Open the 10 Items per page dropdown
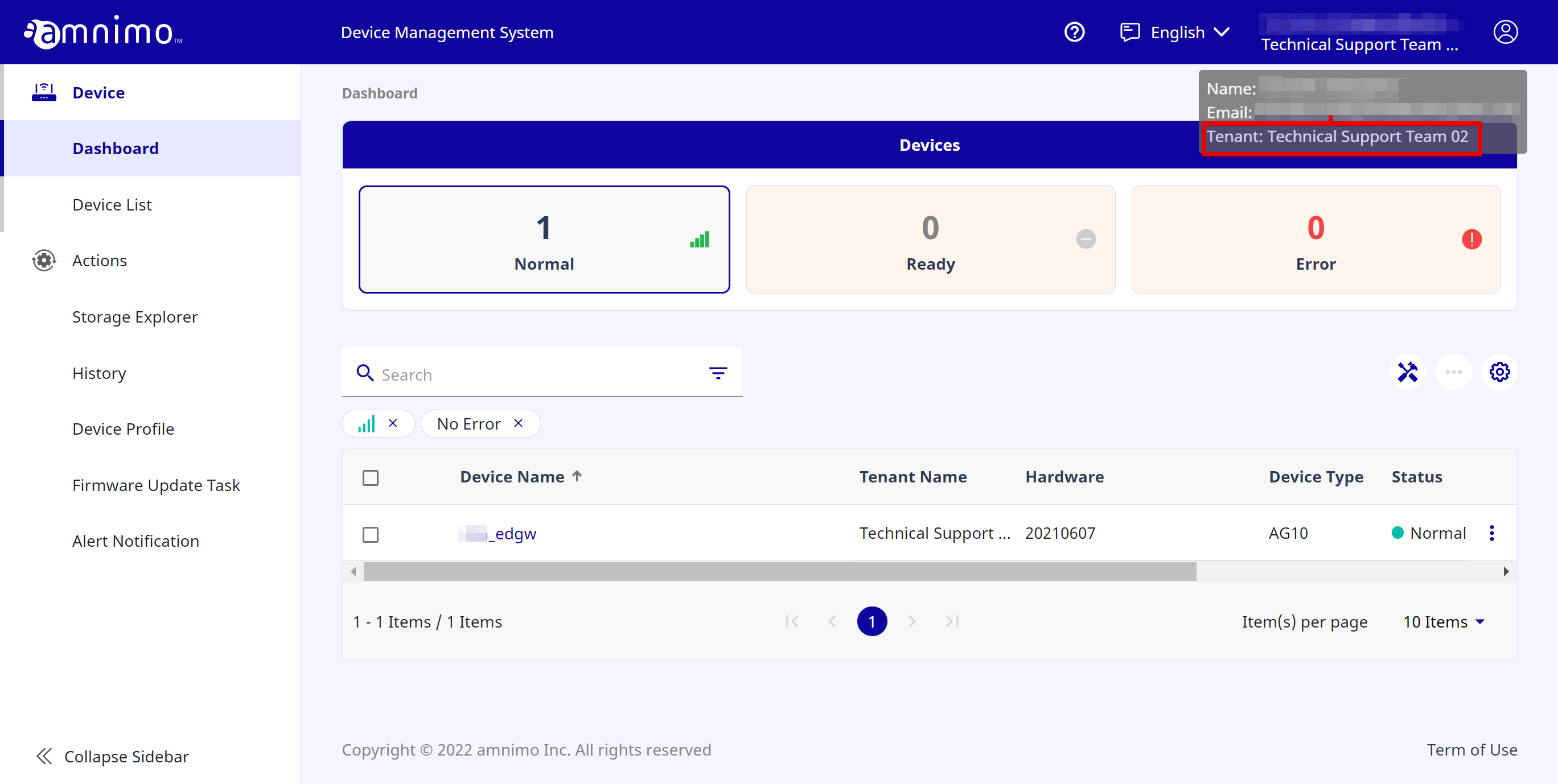Viewport: 1558px width, 784px height. [x=1444, y=621]
